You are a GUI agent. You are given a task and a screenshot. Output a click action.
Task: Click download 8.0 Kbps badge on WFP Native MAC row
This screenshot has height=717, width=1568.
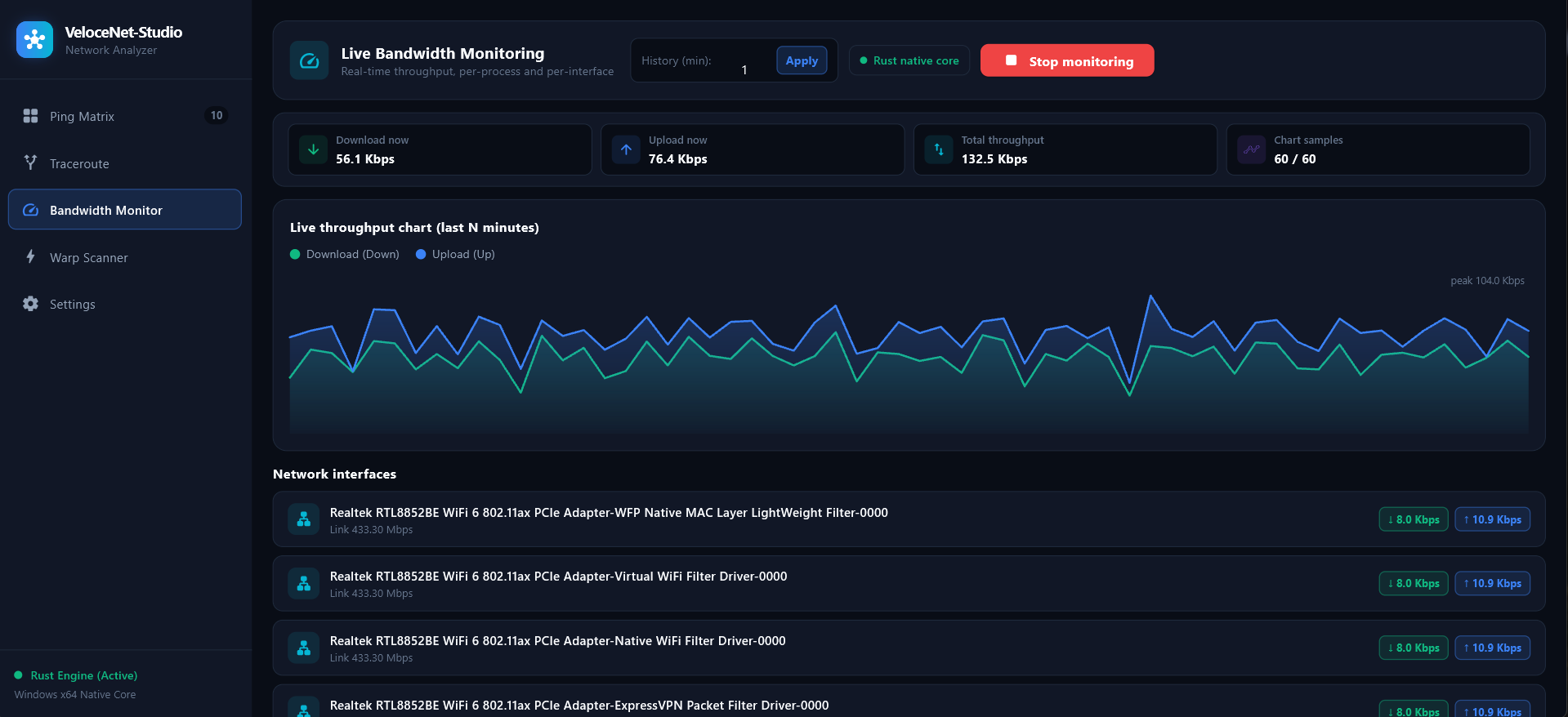point(1414,519)
